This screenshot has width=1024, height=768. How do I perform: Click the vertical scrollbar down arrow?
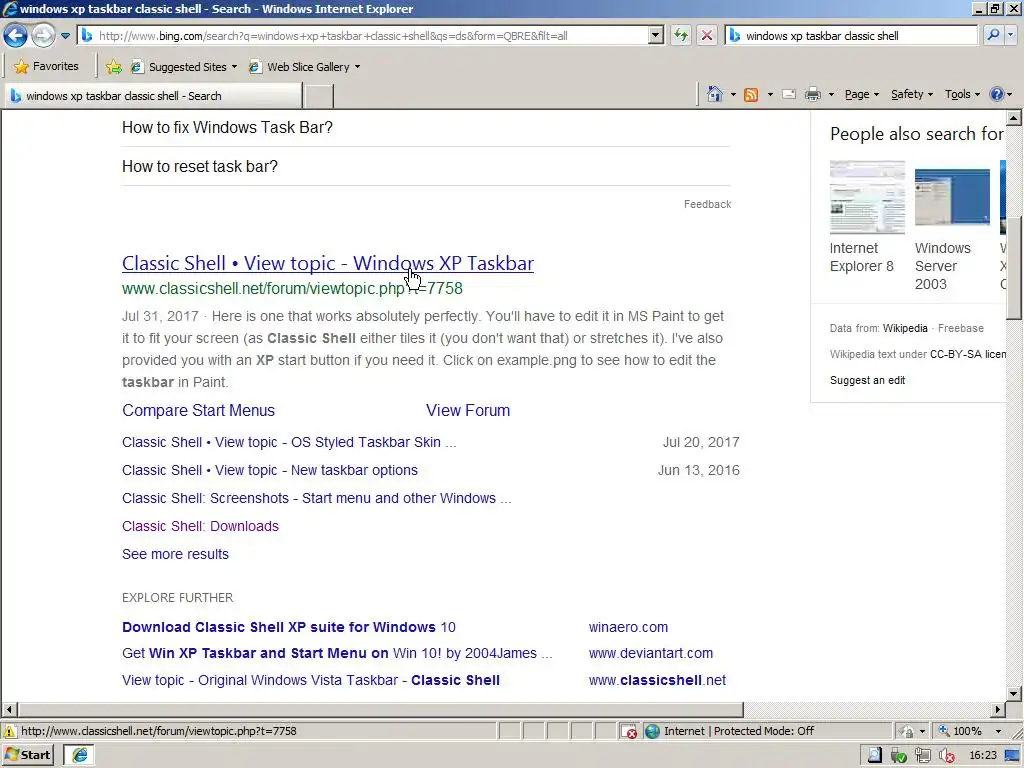[x=1014, y=694]
